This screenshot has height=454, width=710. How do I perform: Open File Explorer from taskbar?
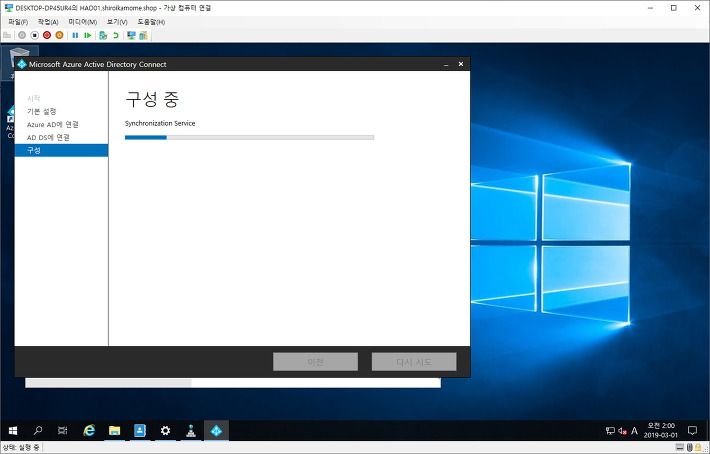click(115, 430)
